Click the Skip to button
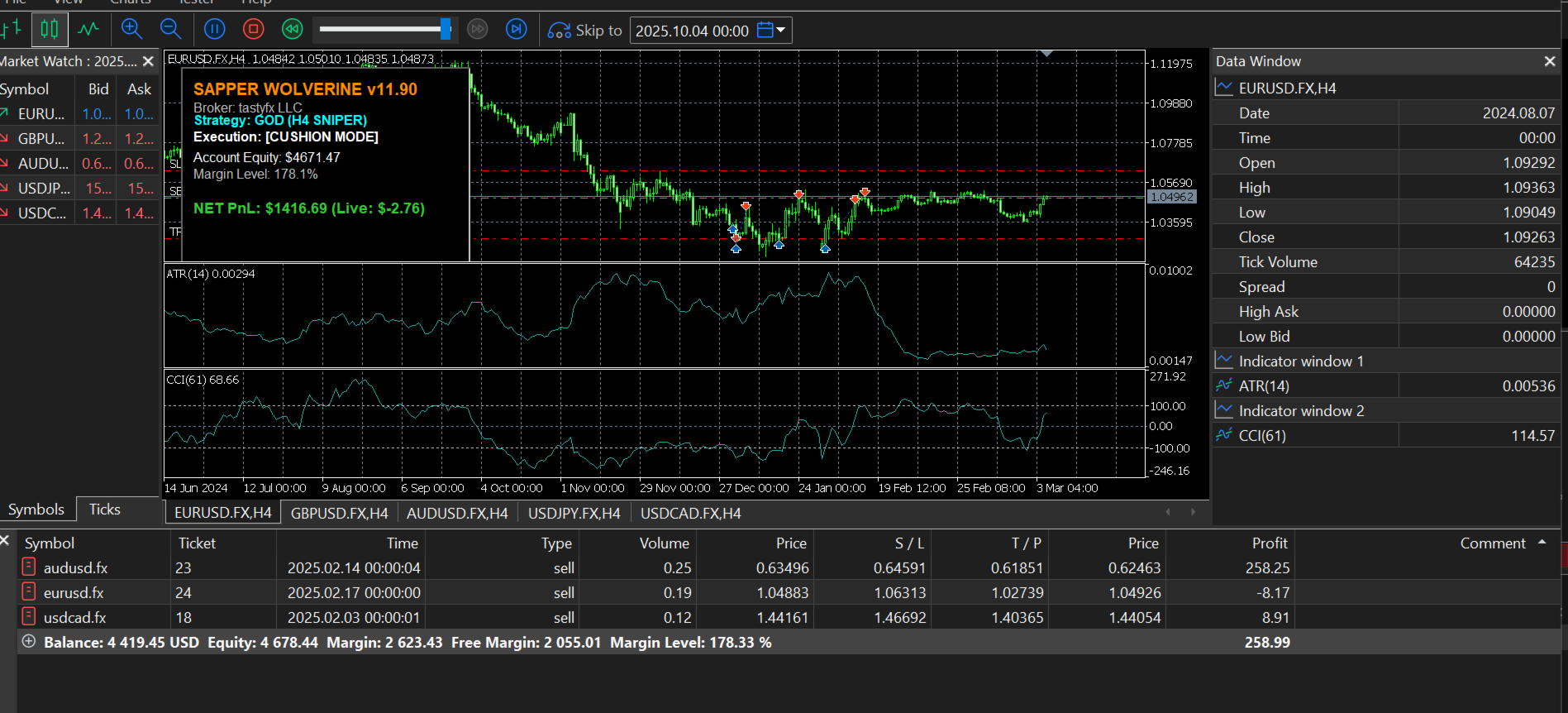The width and height of the screenshot is (1568, 713). (585, 31)
